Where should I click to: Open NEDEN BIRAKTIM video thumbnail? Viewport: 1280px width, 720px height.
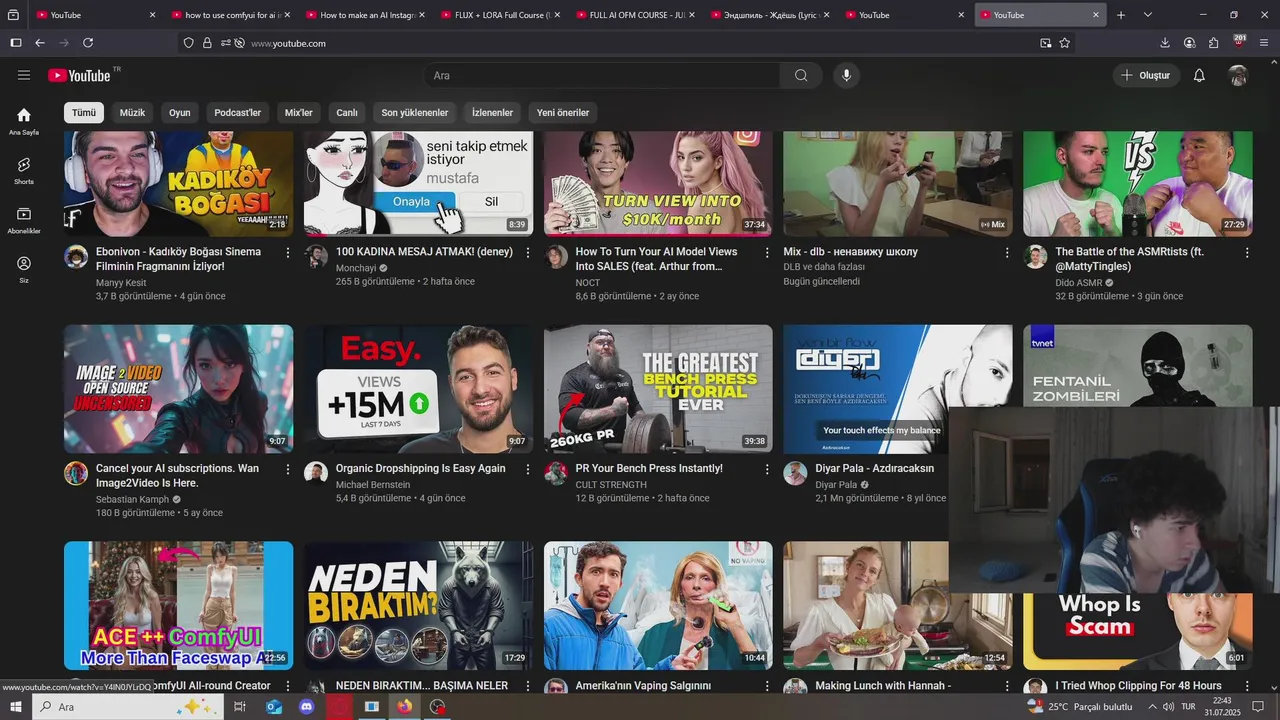tap(418, 606)
